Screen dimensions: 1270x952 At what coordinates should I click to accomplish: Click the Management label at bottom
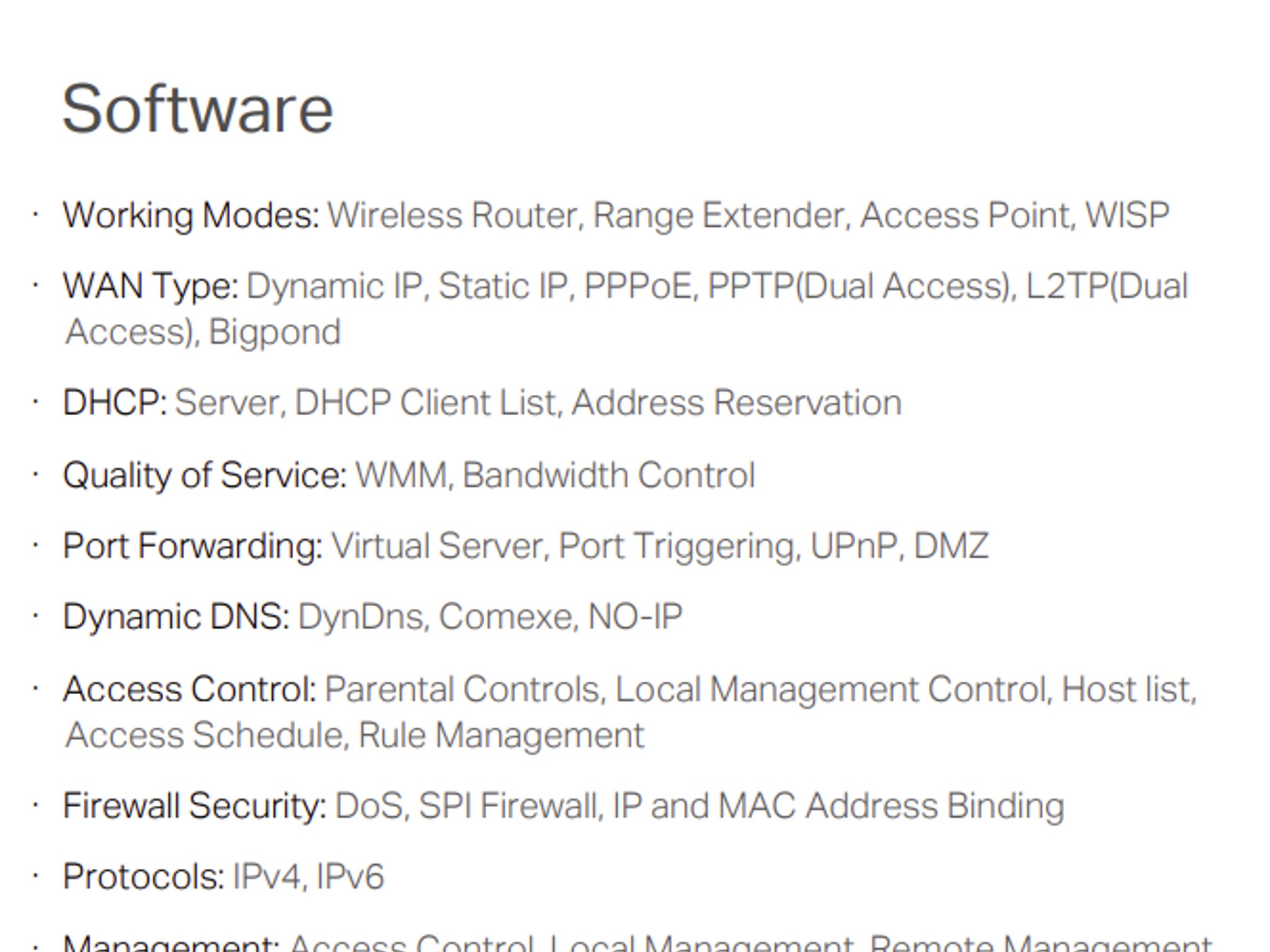[x=172, y=942]
